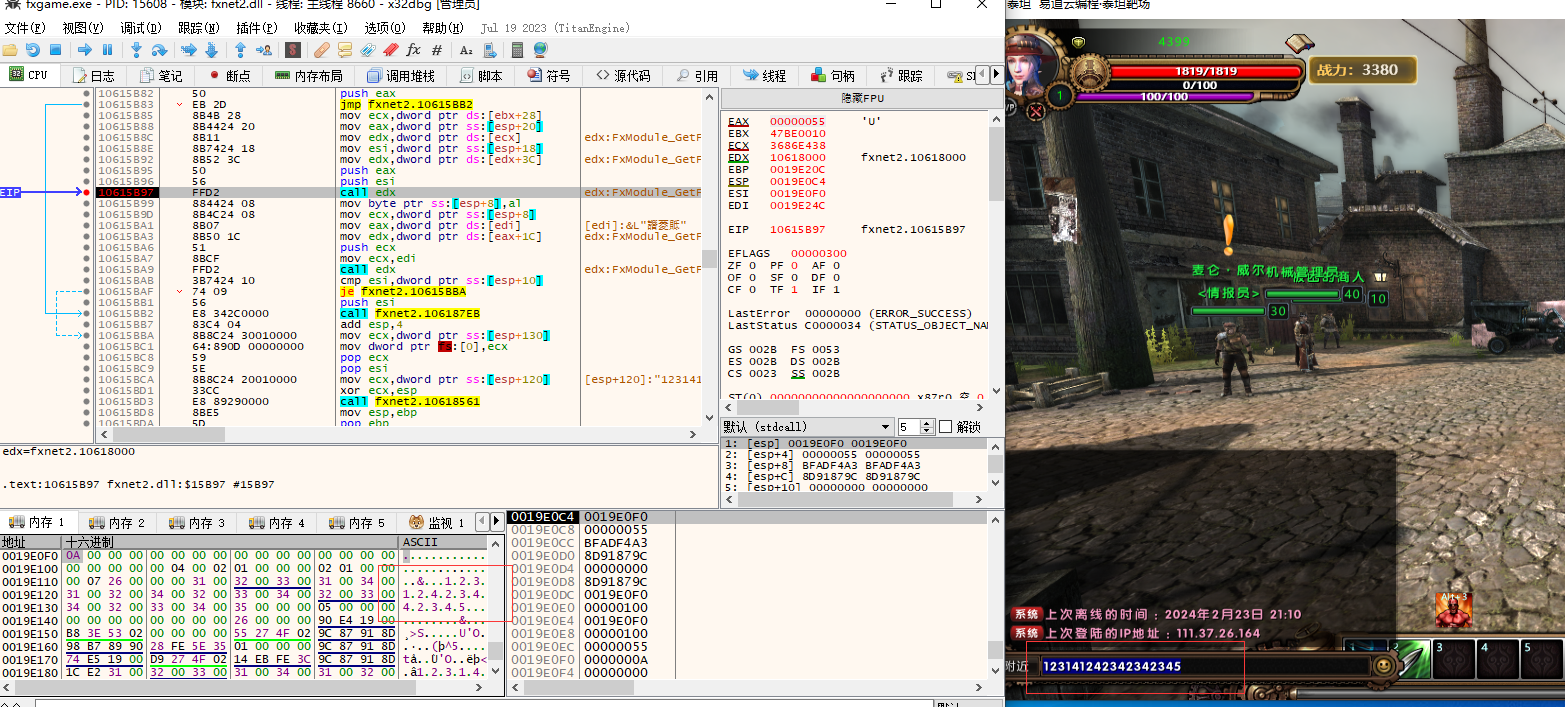Viewport: 1565px width, 707px height.
Task: Click skill slot 2 green blade icon
Action: pos(1410,659)
